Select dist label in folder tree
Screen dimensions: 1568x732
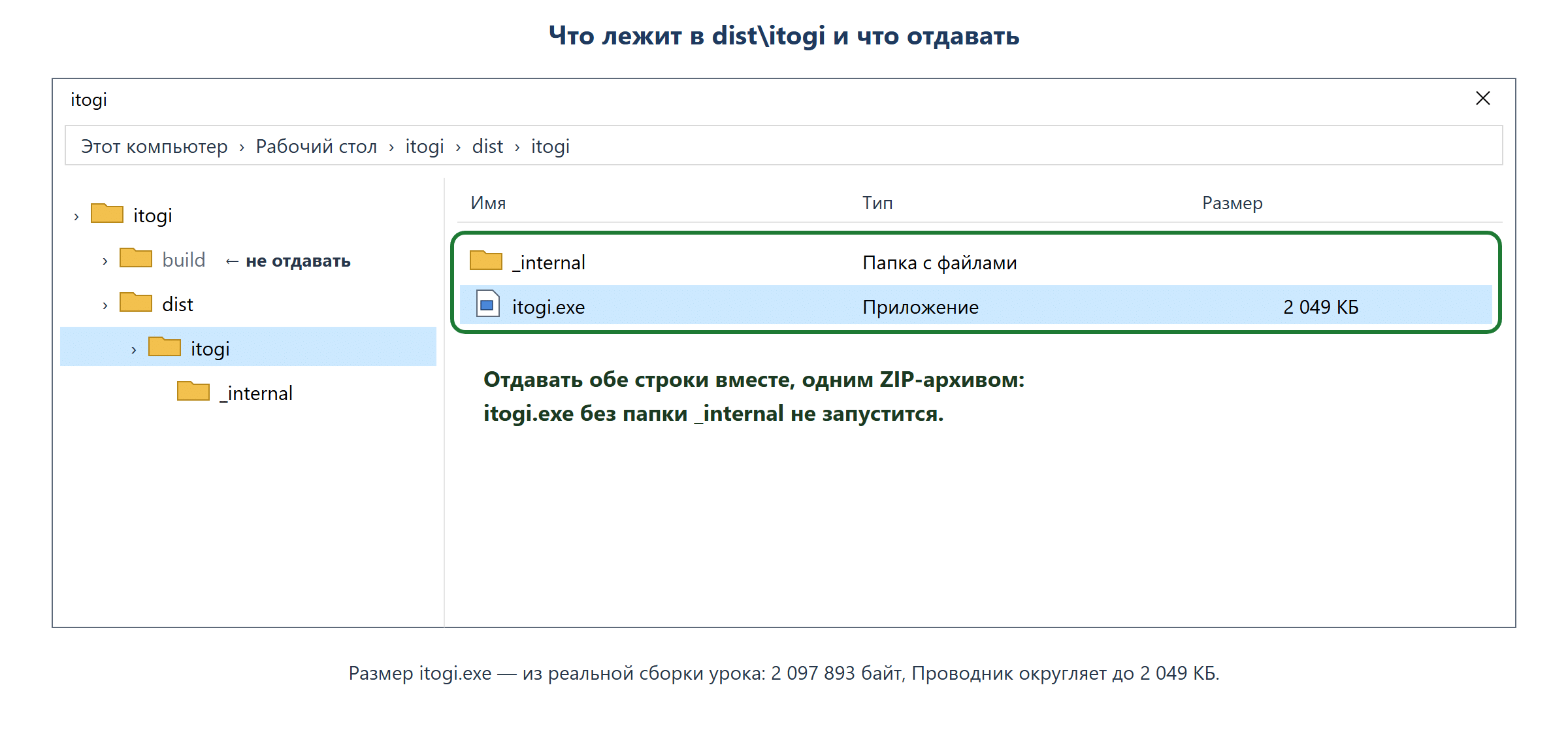pos(177,304)
